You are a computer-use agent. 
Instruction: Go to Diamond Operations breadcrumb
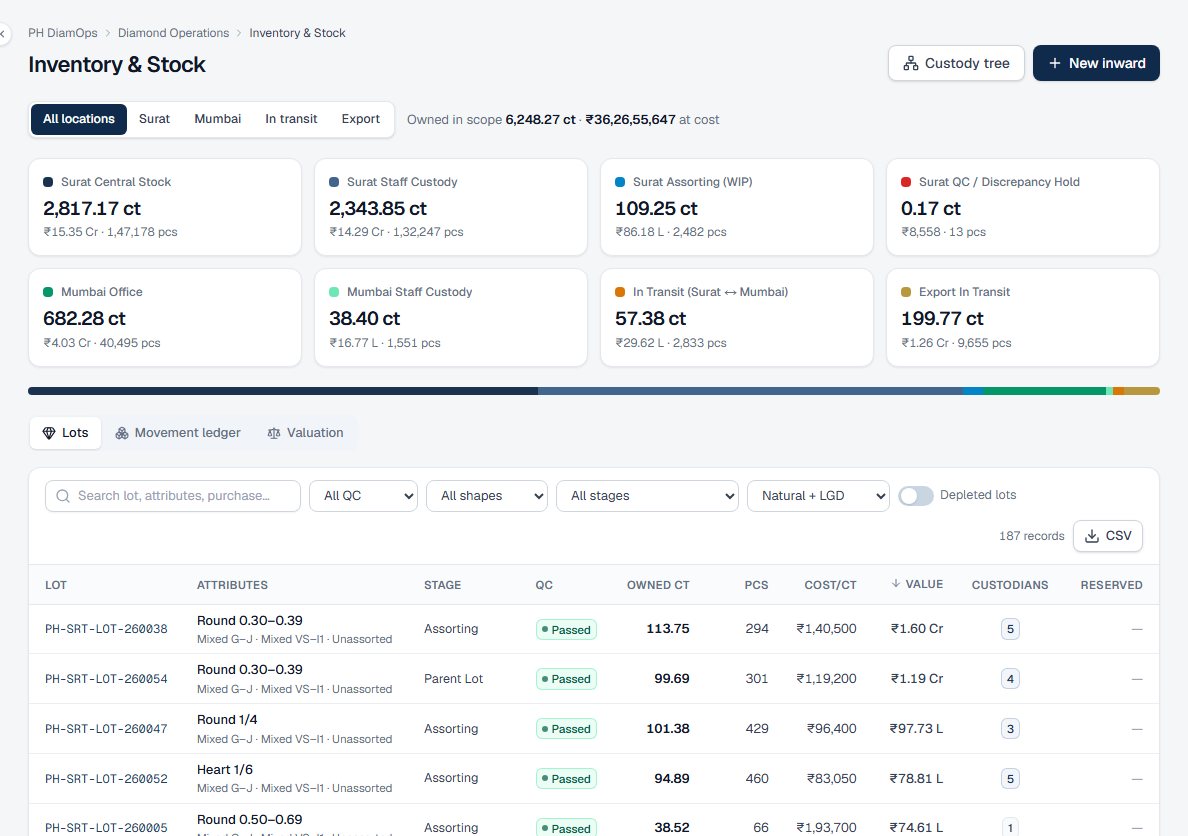click(x=174, y=33)
